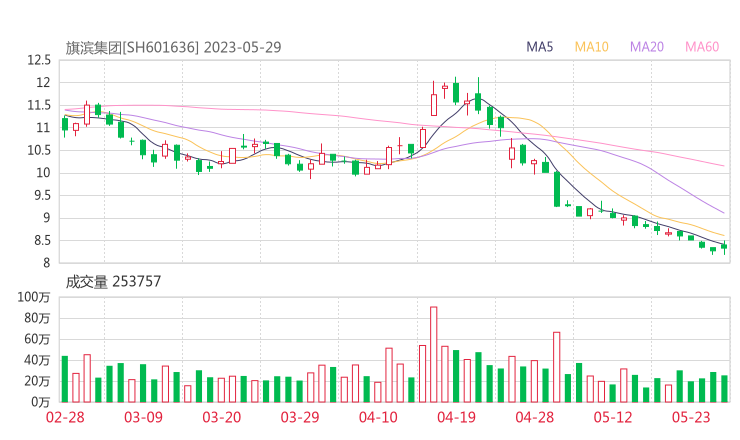Screen dimensions: 740x440
Task: Click the 8.5 price axis value
Action: click(x=42, y=241)
